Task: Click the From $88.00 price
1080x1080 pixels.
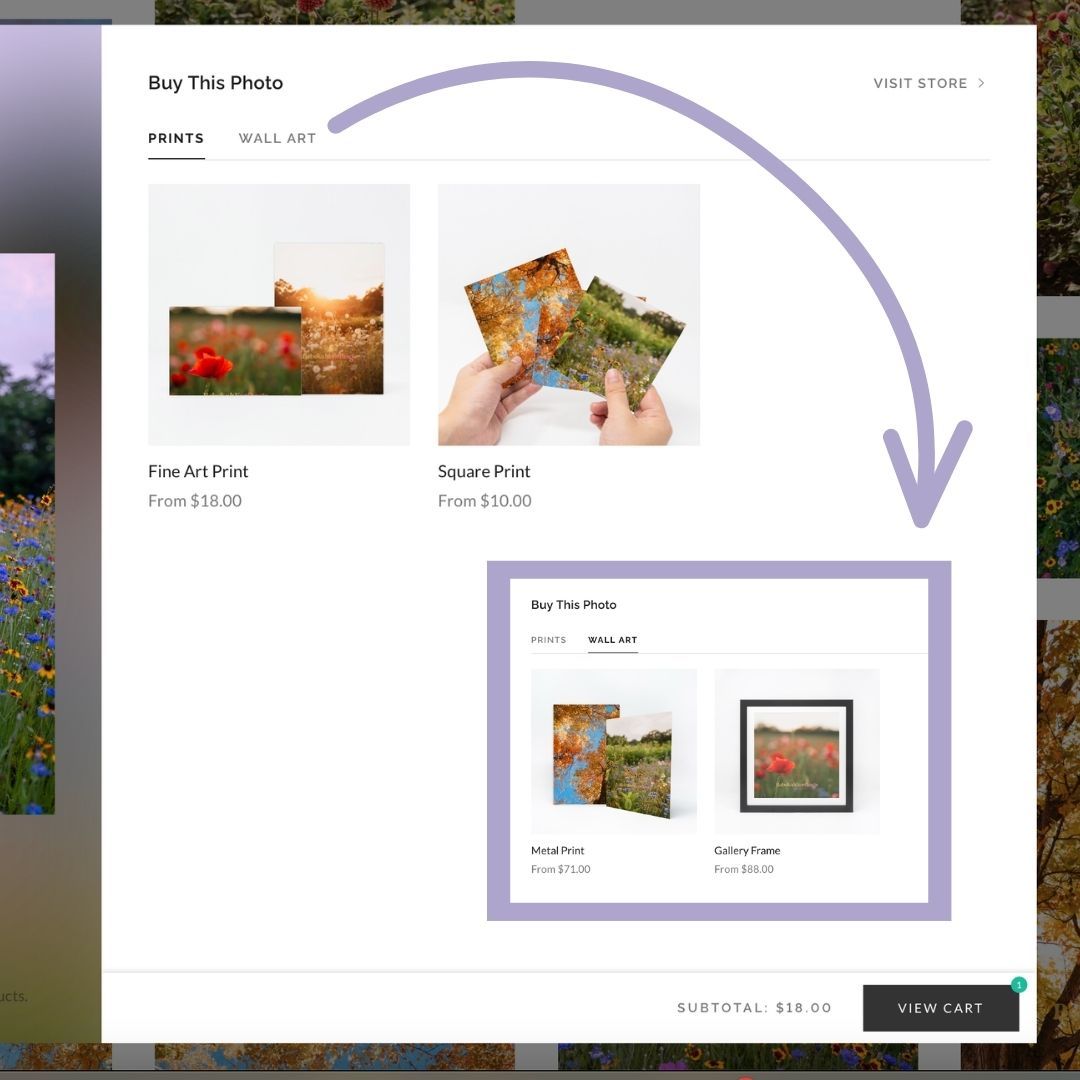Action: [744, 869]
